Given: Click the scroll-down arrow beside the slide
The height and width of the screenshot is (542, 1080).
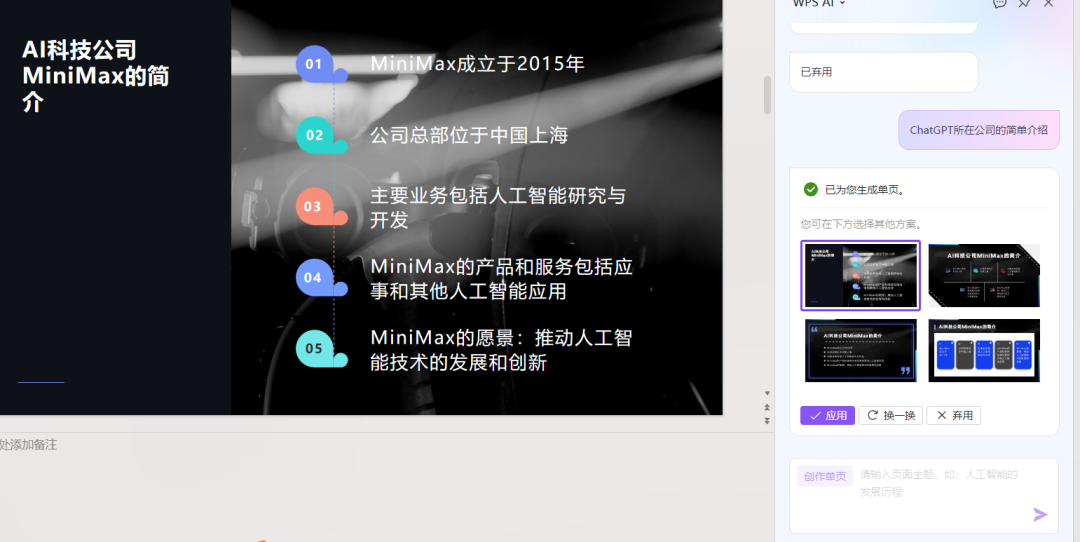Looking at the screenshot, I should pyautogui.click(x=767, y=394).
